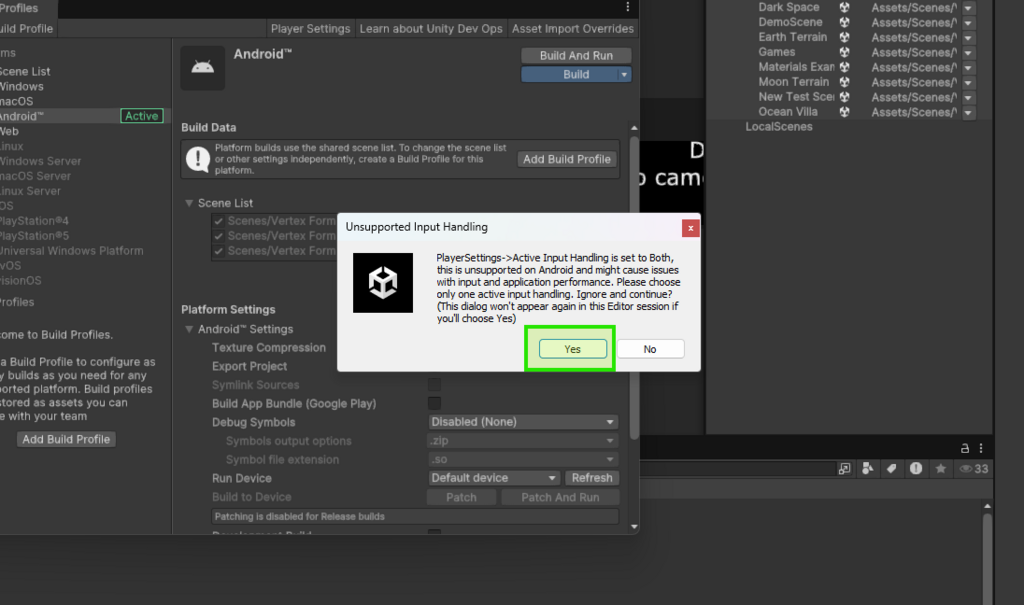Viewport: 1024px width, 605px height.
Task: Open the Player Settings tab
Action: (310, 29)
